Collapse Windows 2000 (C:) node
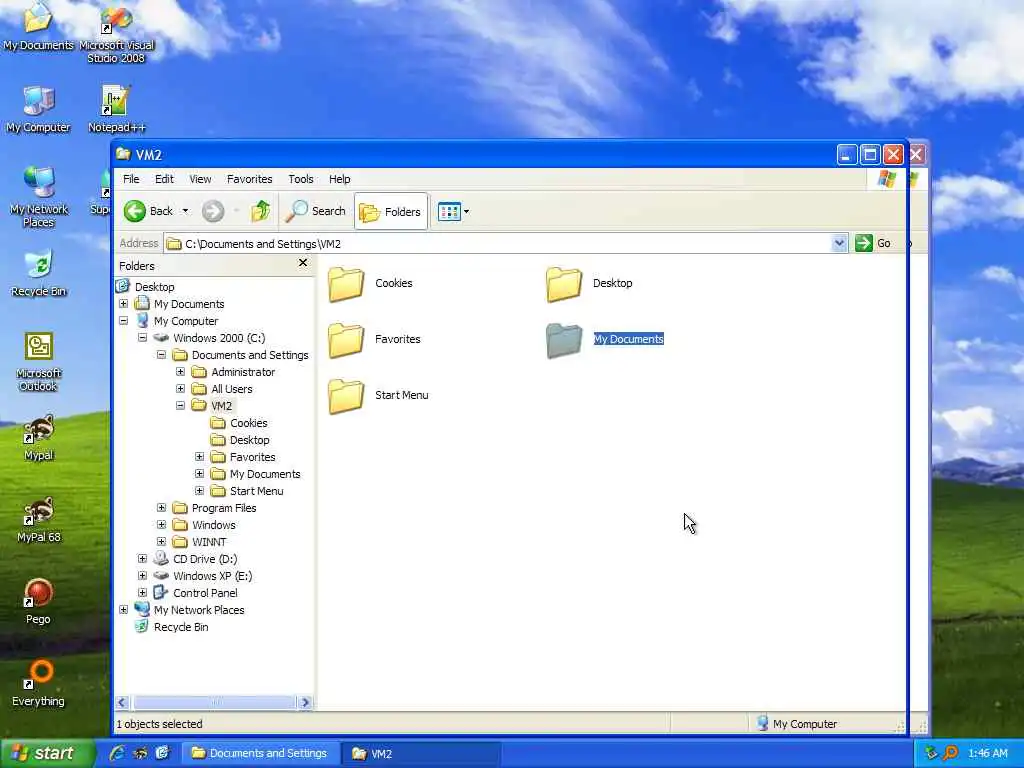This screenshot has width=1024, height=768. click(x=142, y=338)
